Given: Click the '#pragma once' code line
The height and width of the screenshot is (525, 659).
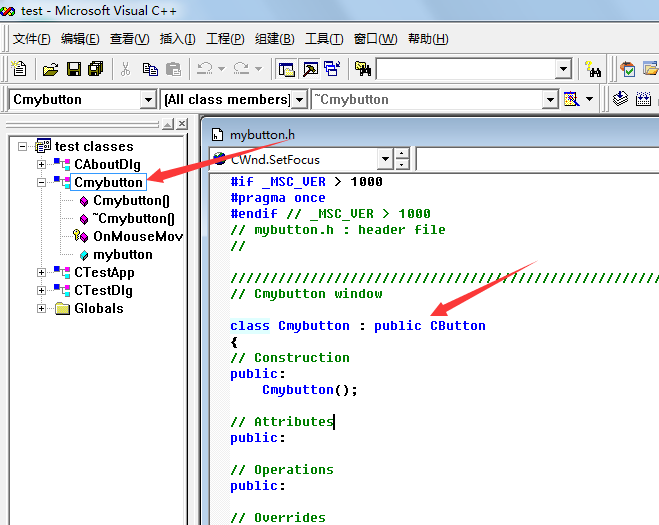Looking at the screenshot, I should click(278, 198).
